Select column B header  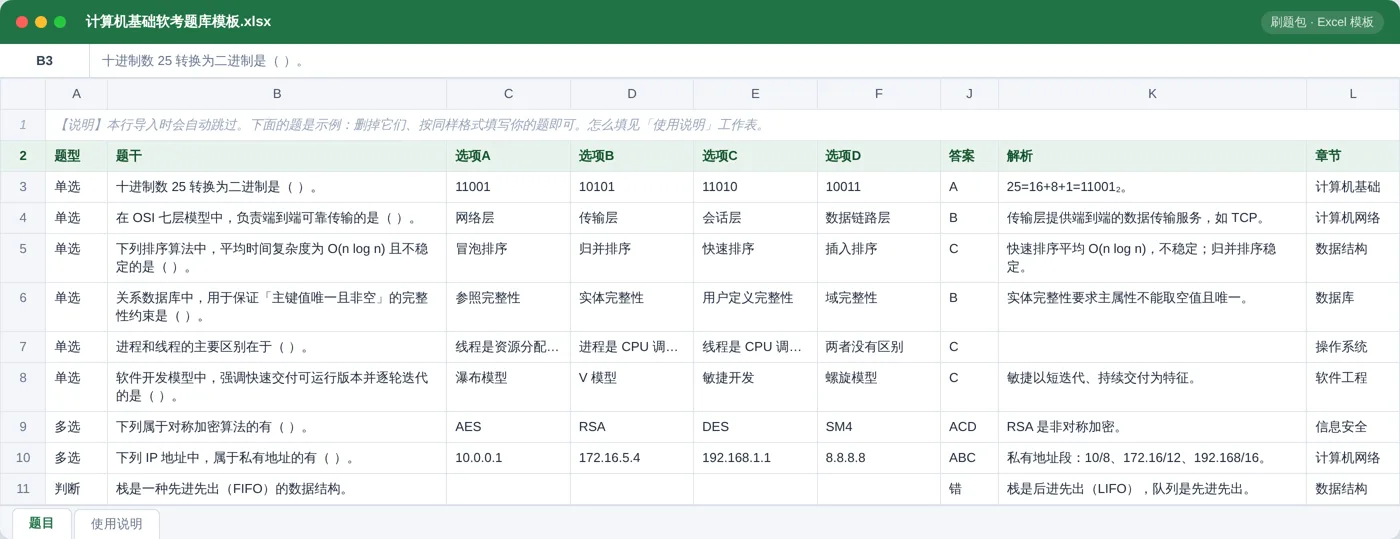[277, 94]
